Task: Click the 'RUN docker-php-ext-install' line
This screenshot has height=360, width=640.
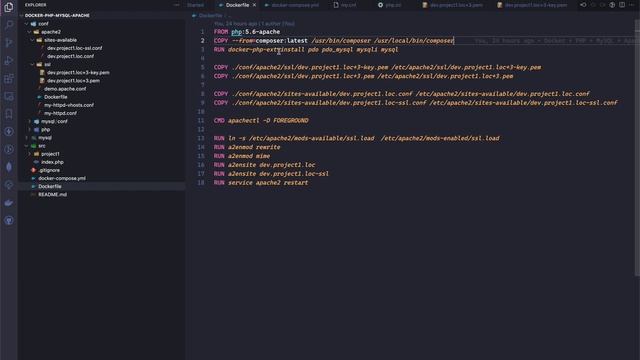Action: (306, 49)
